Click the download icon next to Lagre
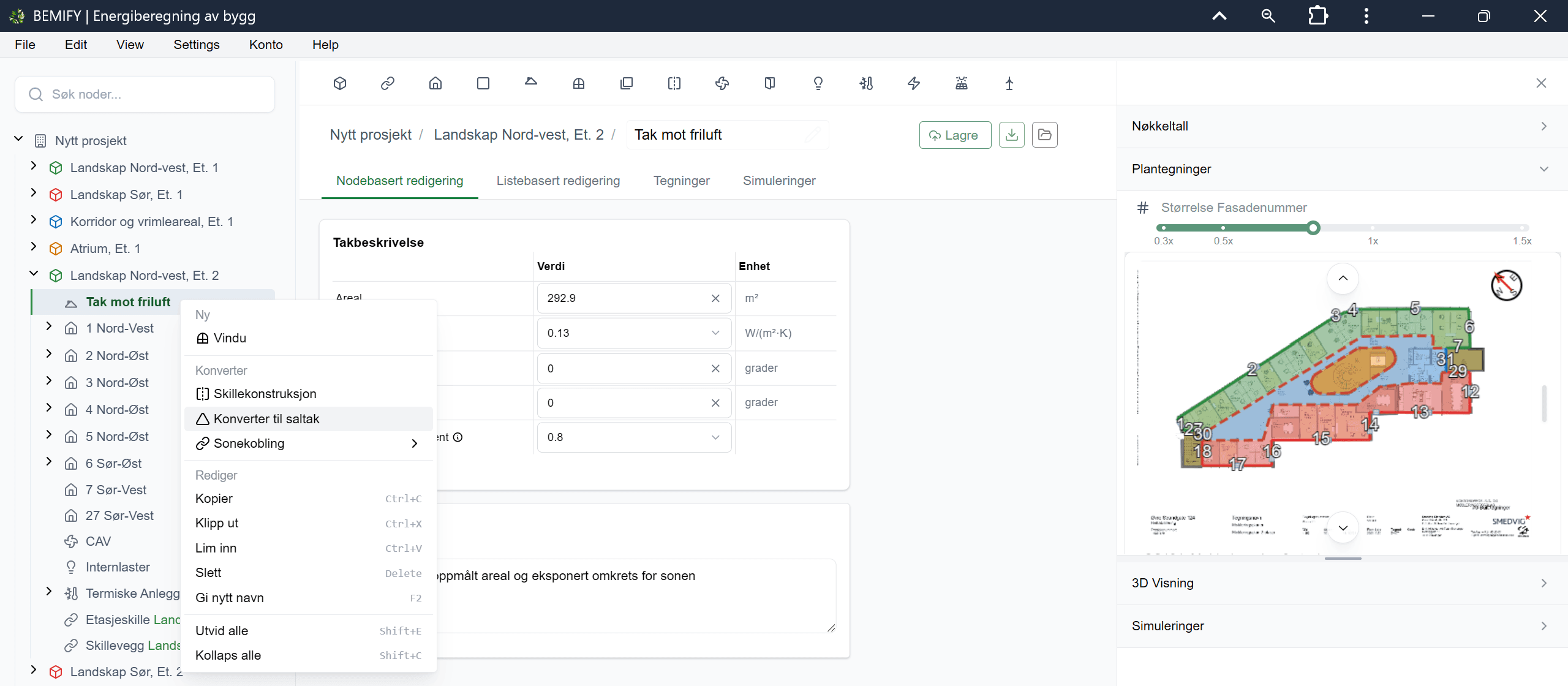This screenshot has height=686, width=1568. [1012, 135]
